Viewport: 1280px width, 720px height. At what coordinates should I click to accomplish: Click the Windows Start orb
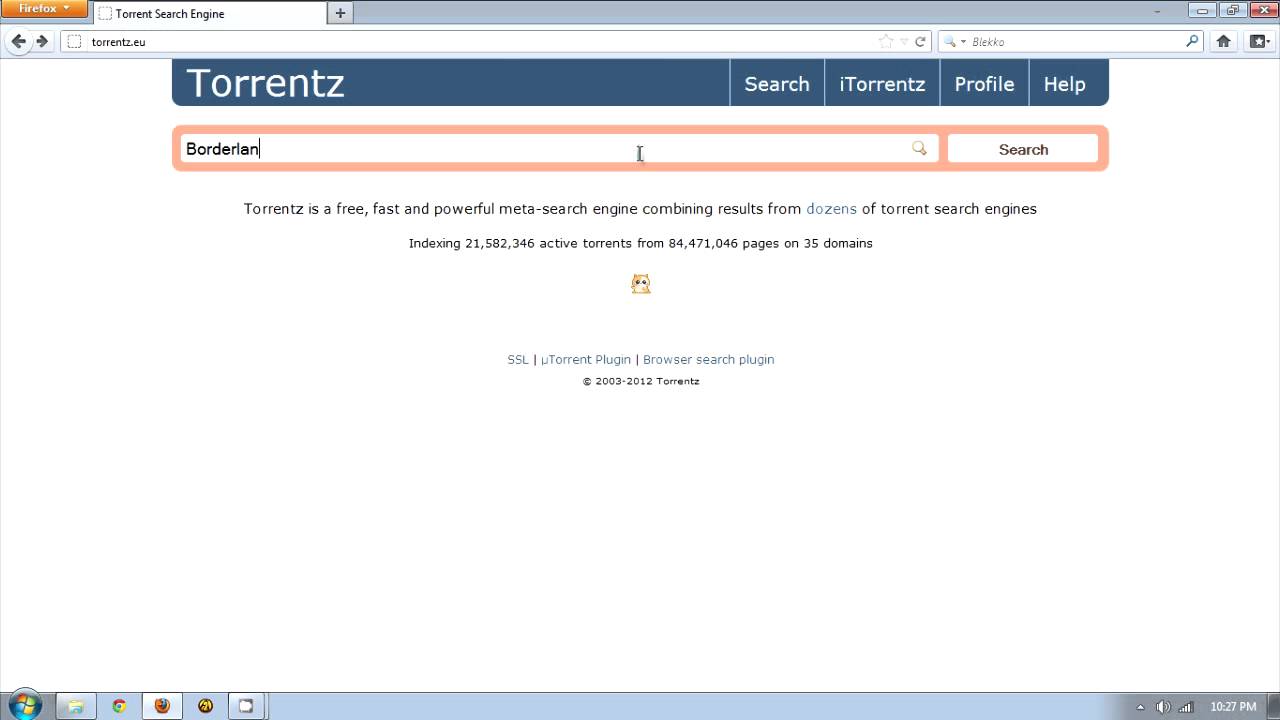25,706
